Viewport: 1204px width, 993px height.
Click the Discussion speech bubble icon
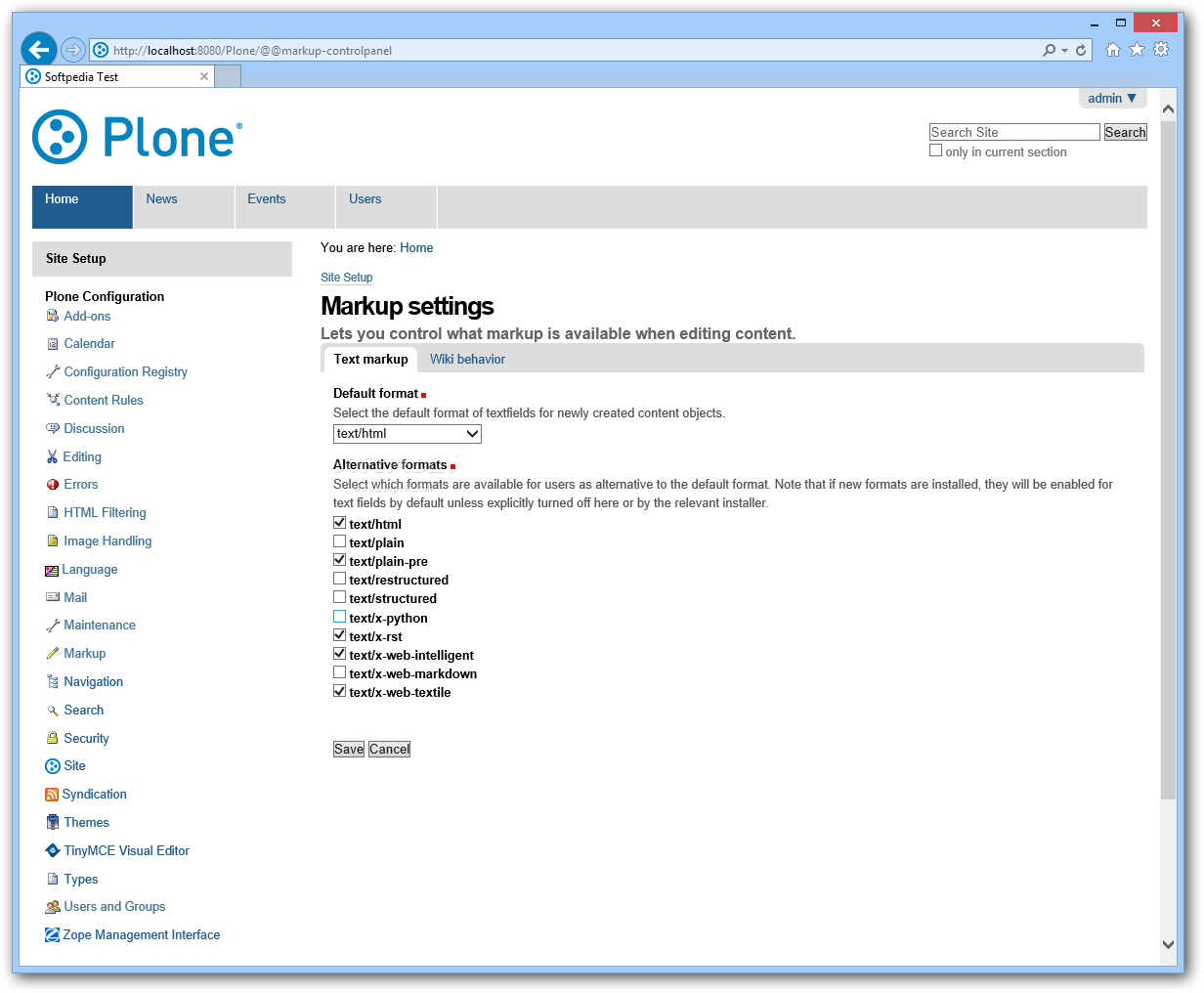[x=53, y=428]
